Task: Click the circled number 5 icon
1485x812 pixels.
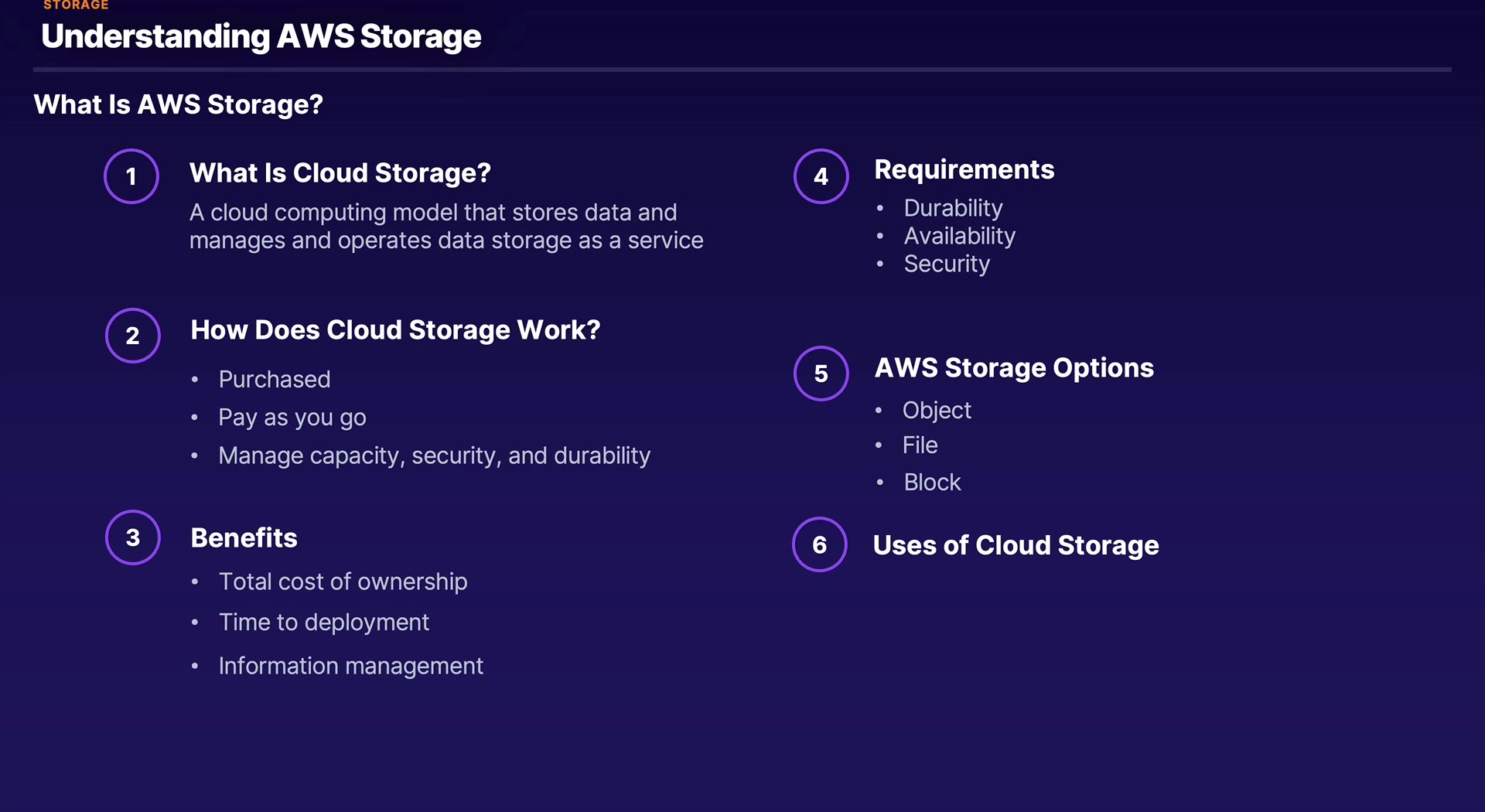Action: [x=821, y=374]
